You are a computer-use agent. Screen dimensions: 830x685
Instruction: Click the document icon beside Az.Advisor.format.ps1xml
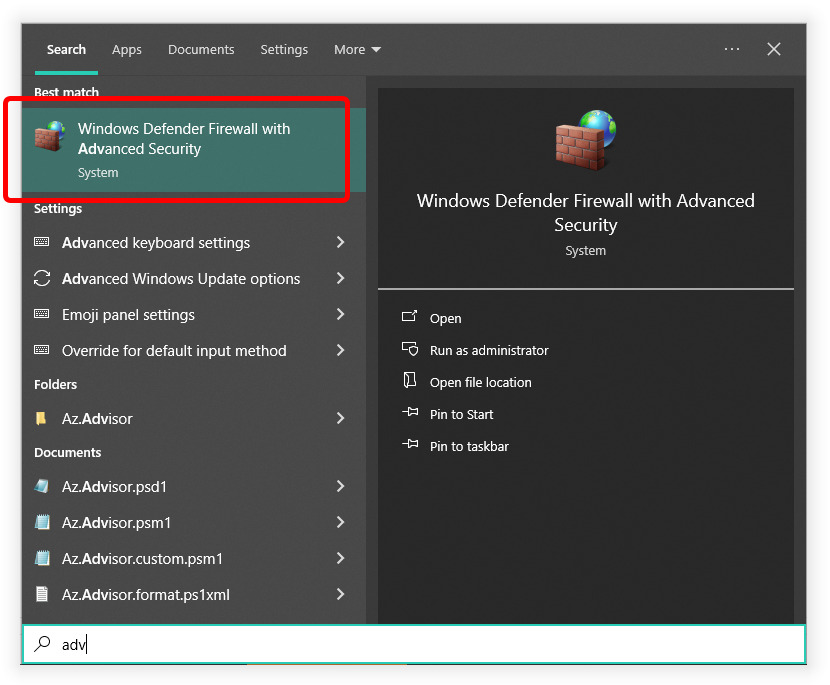(42, 594)
